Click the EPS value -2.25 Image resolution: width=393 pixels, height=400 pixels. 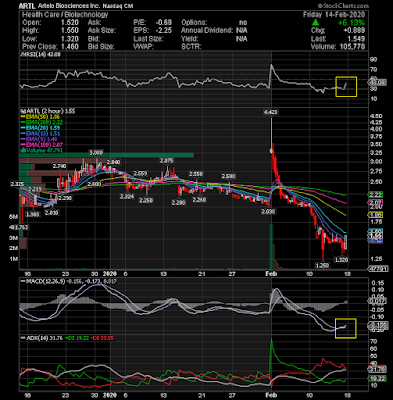coord(164,31)
